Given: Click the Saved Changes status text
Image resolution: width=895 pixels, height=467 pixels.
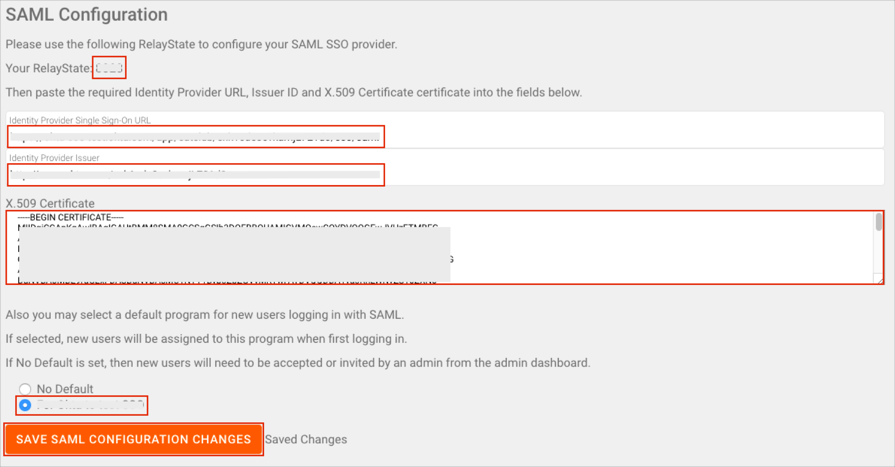Looking at the screenshot, I should [x=306, y=439].
